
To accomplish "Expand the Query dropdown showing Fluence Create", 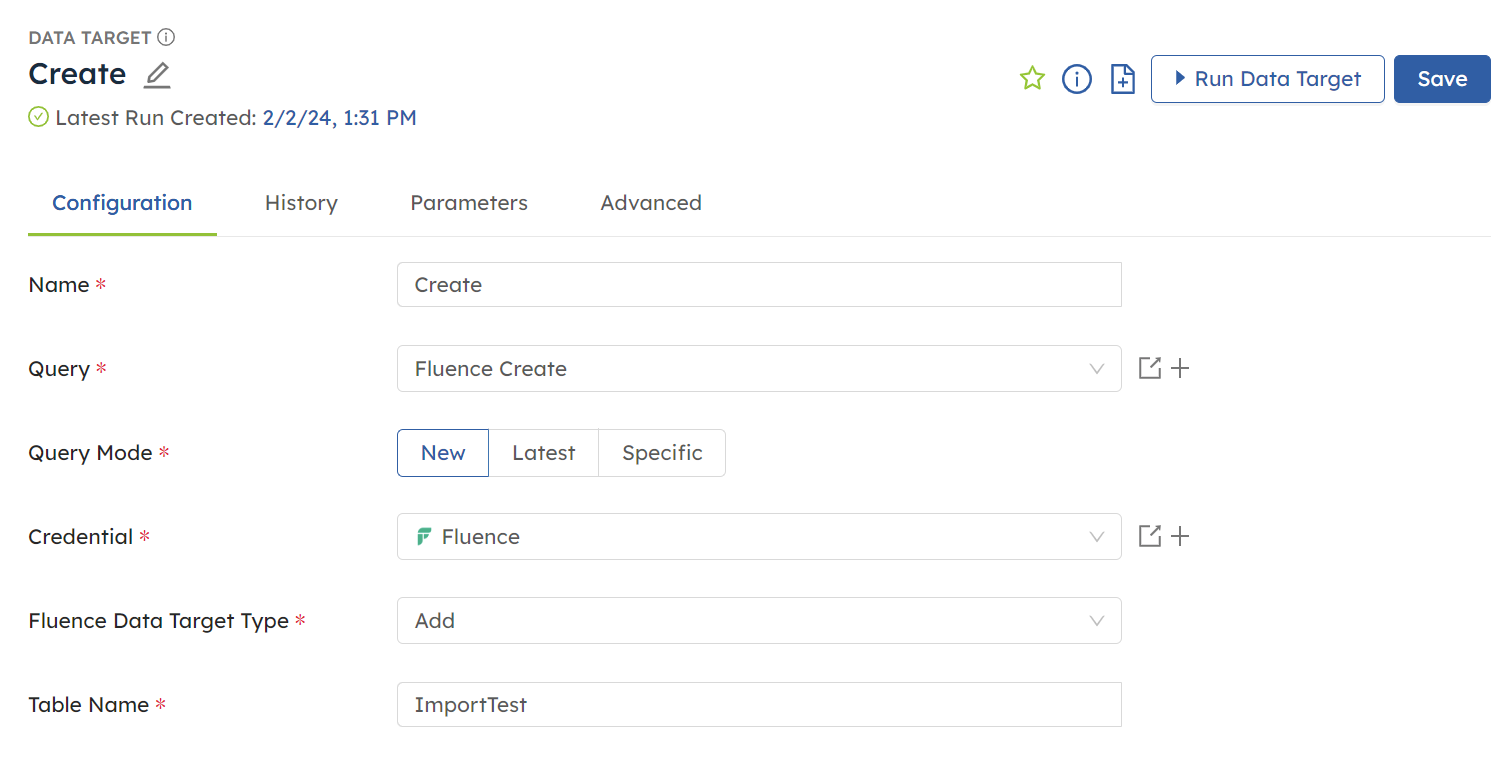I will coord(758,369).
